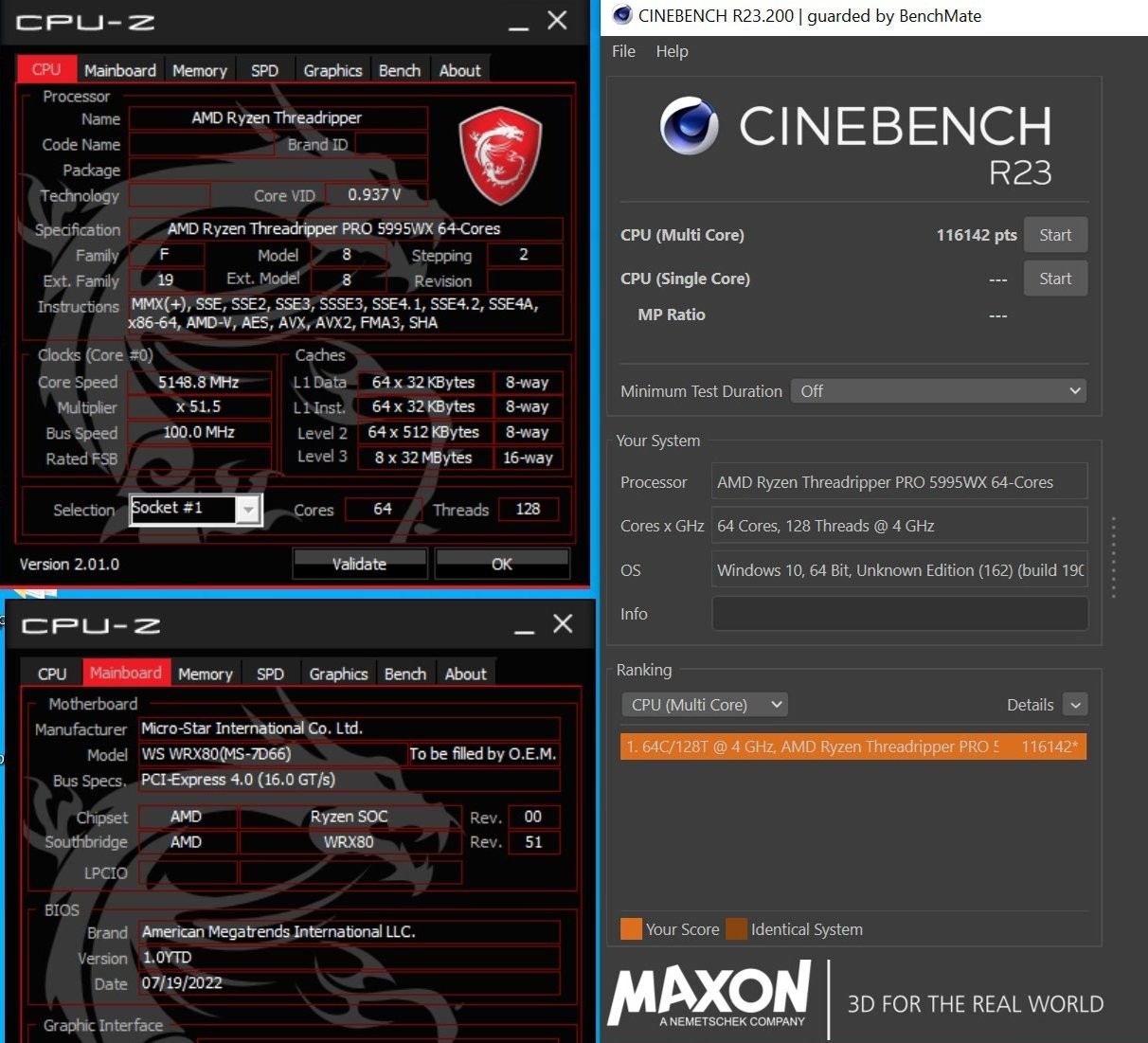This screenshot has height=1043, width=1148.
Task: Open the Bench tab in top CPU-Z window
Action: click(400, 70)
